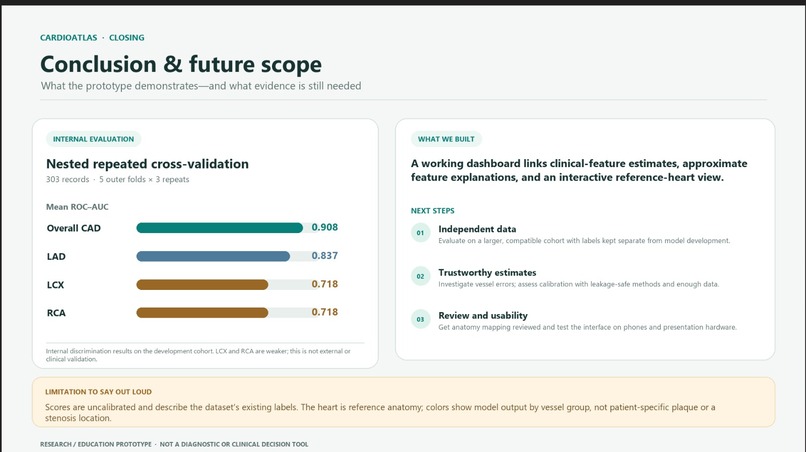Image resolution: width=806 pixels, height=452 pixels.
Task: Click the RCA brown progress bar
Action: [x=202, y=312]
